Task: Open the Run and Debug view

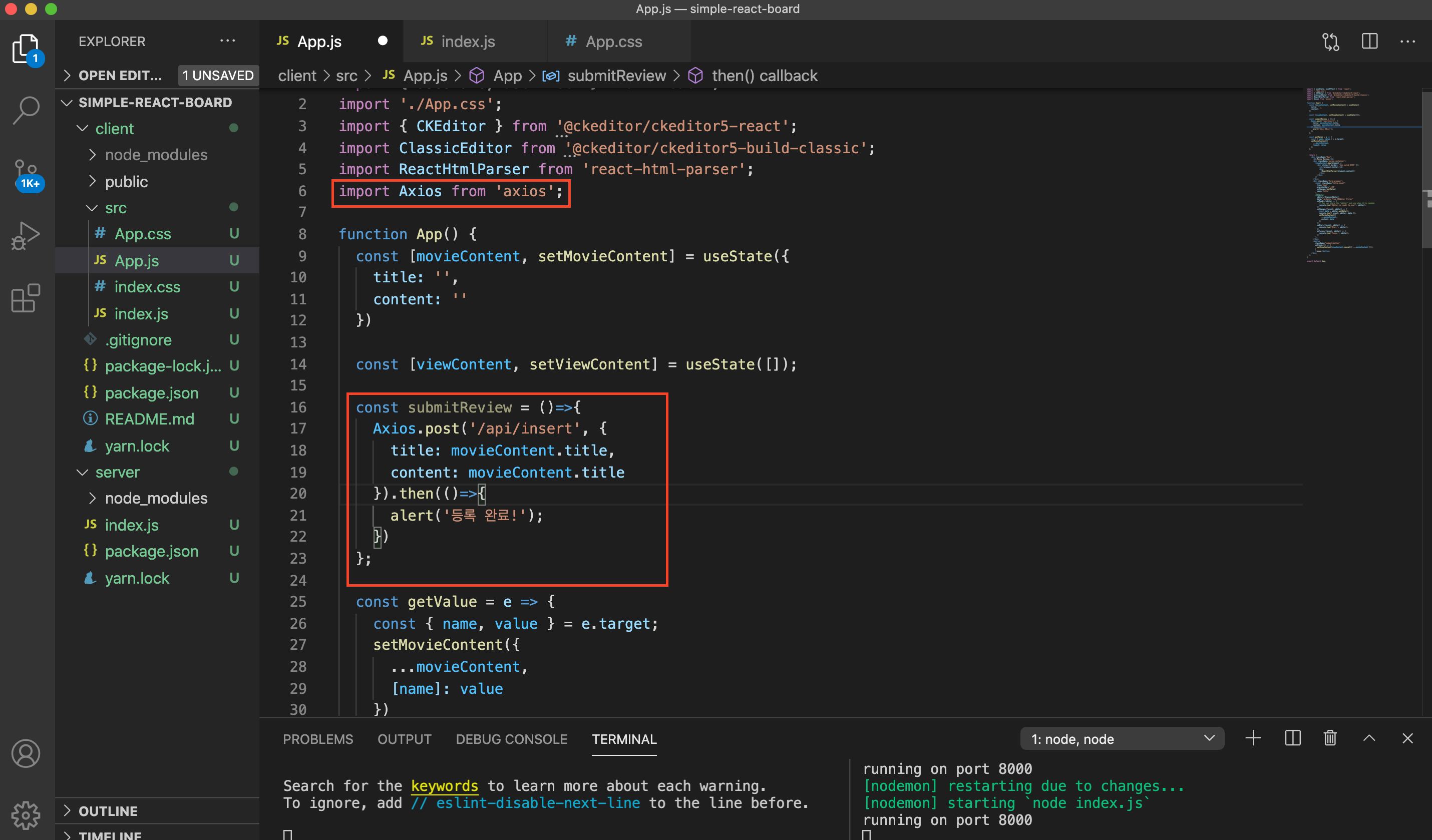Action: point(26,236)
